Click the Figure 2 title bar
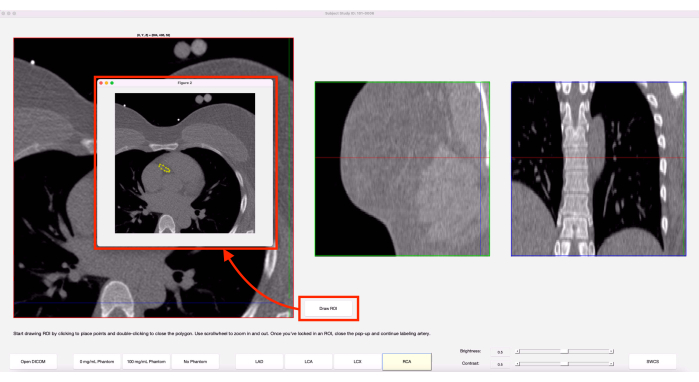Viewport: 699px width, 382px height. [185, 83]
